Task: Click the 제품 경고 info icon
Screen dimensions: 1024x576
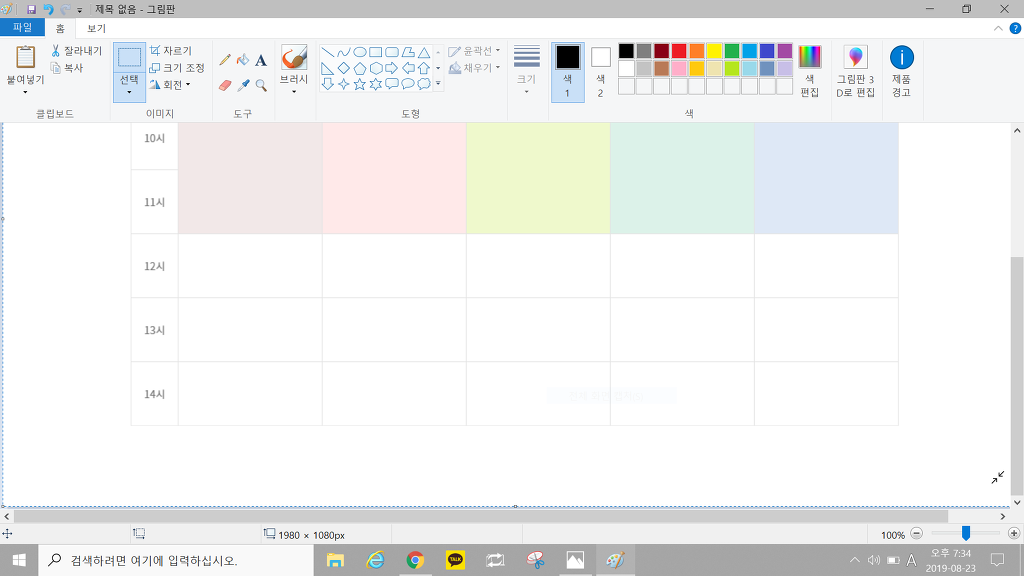Action: pyautogui.click(x=901, y=71)
